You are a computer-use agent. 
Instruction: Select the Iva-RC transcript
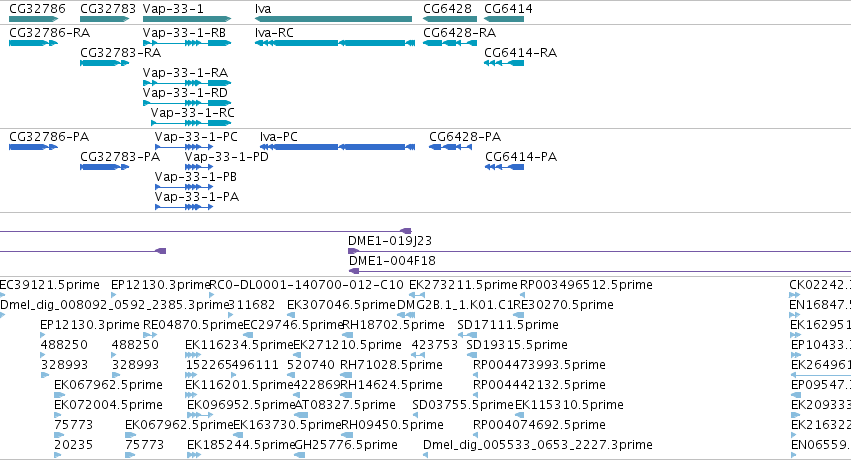click(x=335, y=43)
